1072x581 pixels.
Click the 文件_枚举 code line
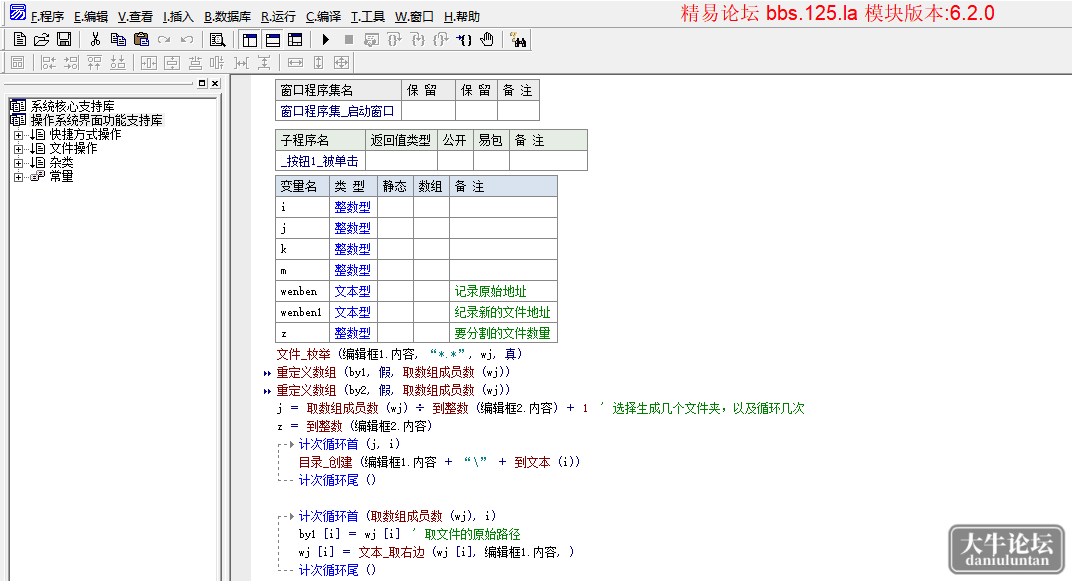point(399,354)
